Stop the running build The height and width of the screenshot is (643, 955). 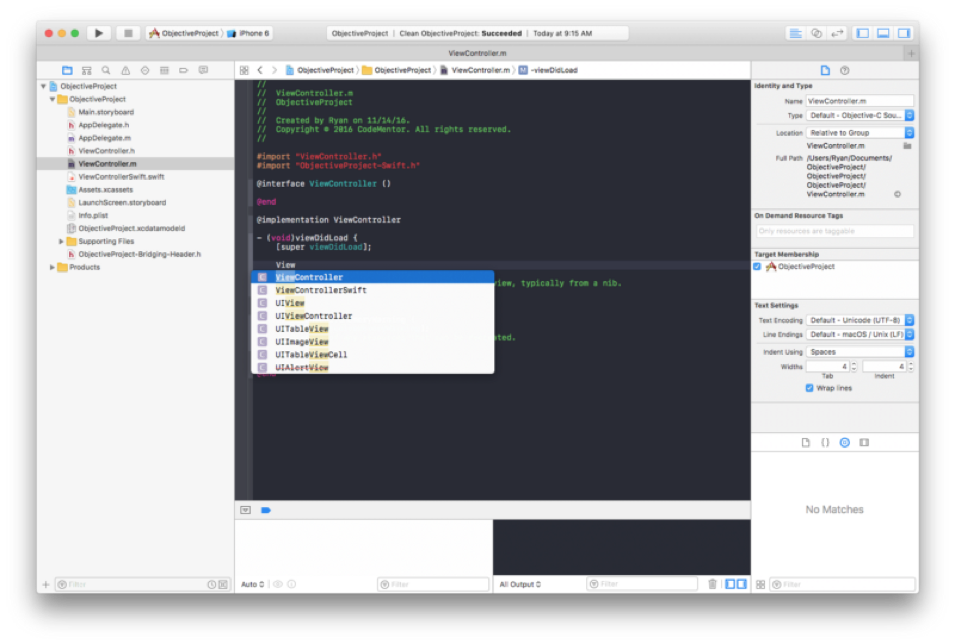tap(128, 33)
